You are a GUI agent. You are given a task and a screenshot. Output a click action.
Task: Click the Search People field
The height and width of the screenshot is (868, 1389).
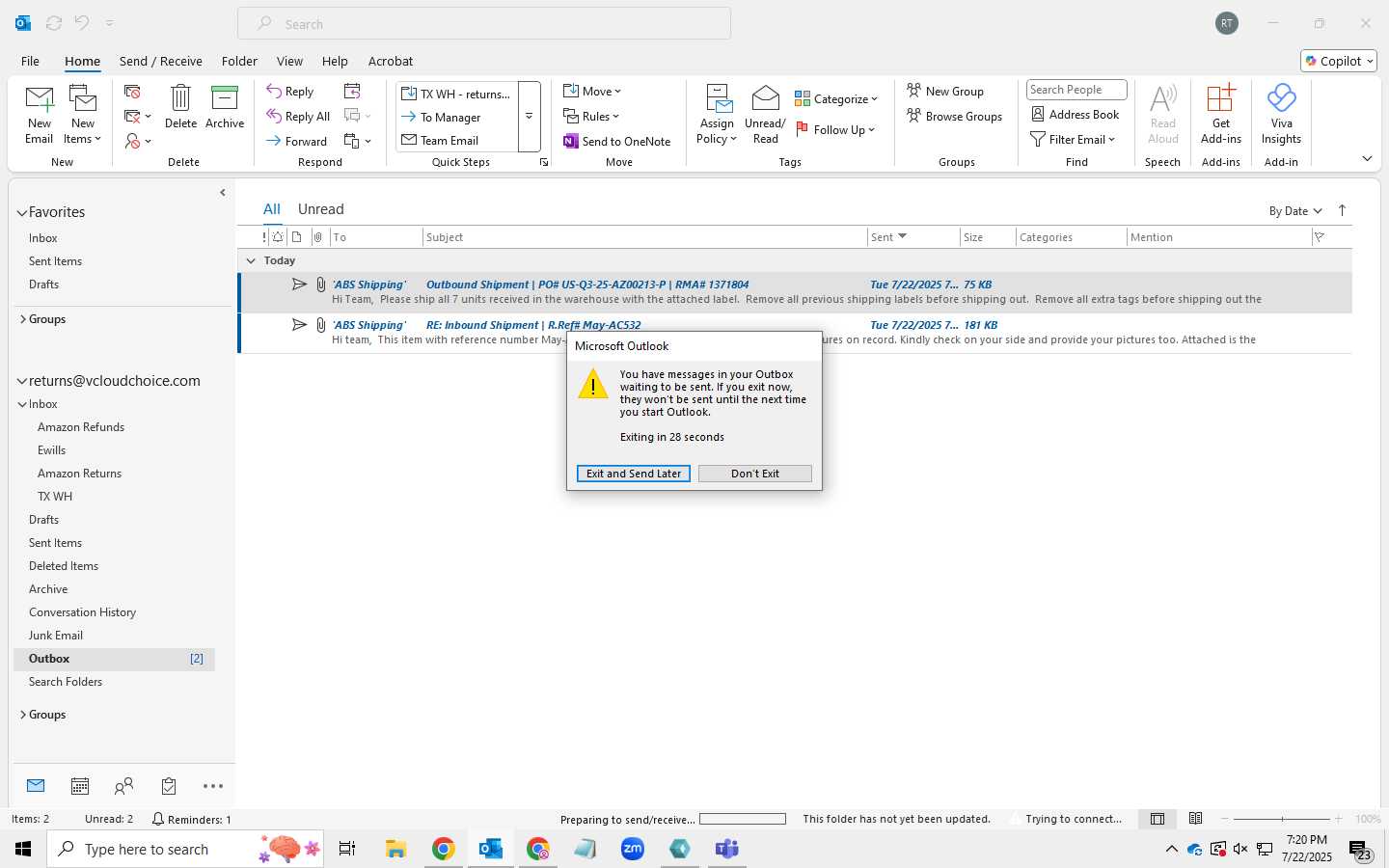[x=1076, y=90]
